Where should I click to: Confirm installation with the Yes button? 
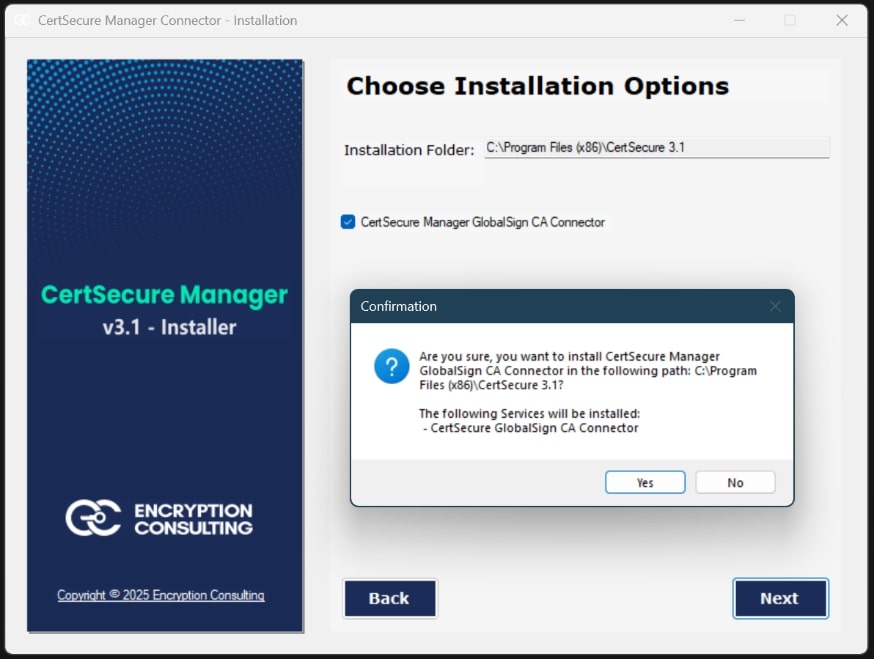tap(645, 482)
